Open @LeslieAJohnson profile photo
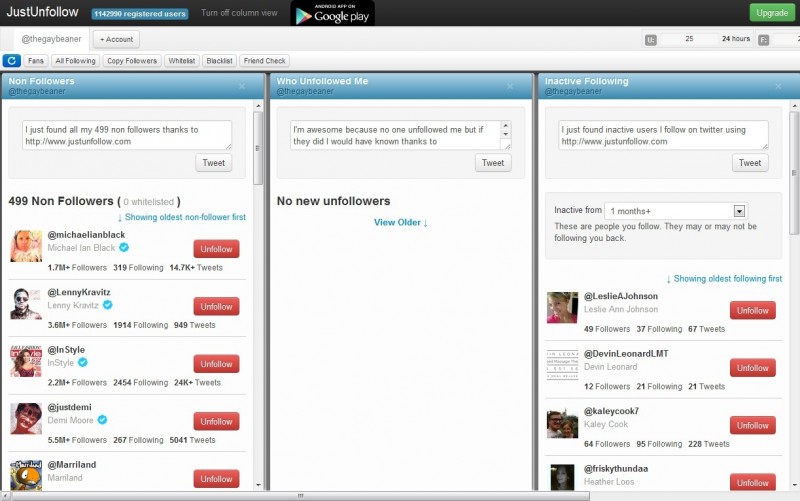The image size is (800, 501). pos(562,308)
